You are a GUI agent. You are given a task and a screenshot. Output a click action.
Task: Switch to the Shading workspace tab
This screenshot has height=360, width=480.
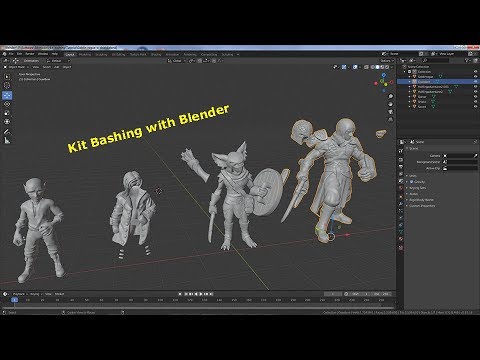pyautogui.click(x=156, y=54)
